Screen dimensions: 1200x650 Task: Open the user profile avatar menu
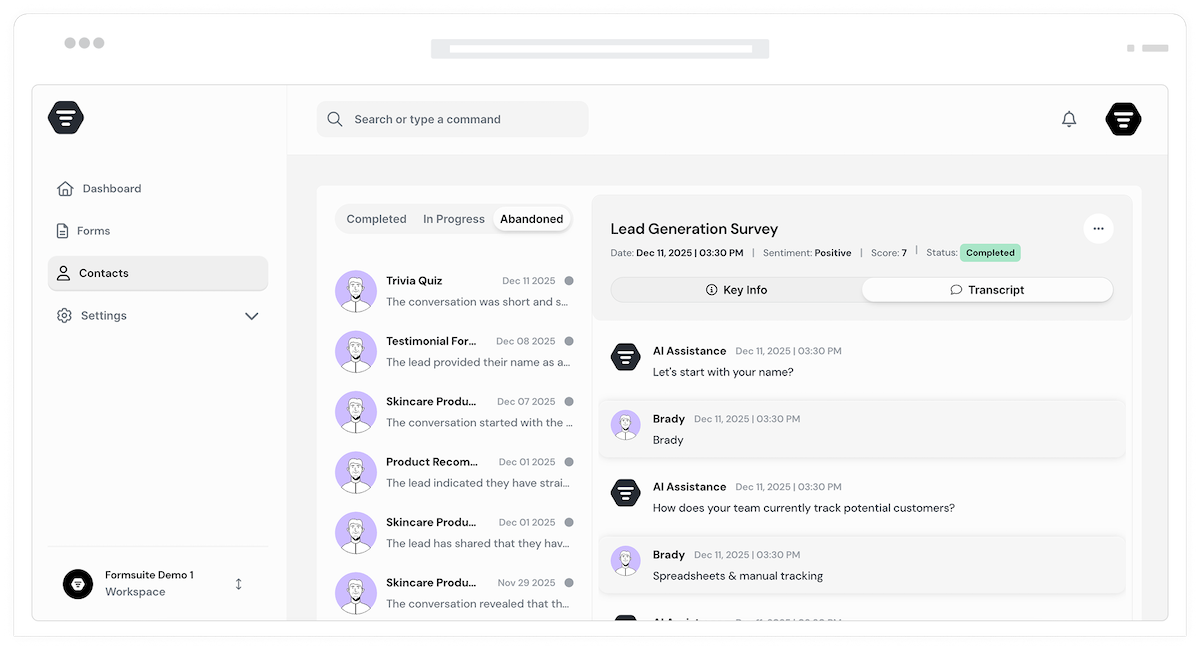click(1123, 119)
